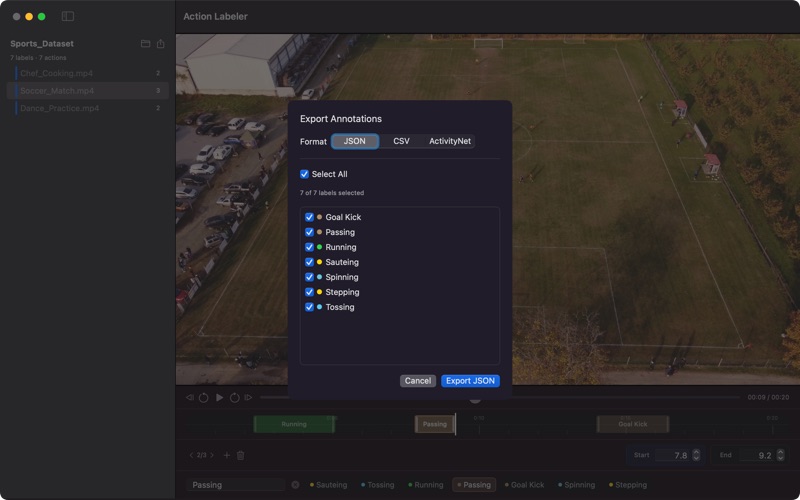Viewport: 800px width, 500px height.
Task: Click the End time value field
Action: [x=757, y=455]
